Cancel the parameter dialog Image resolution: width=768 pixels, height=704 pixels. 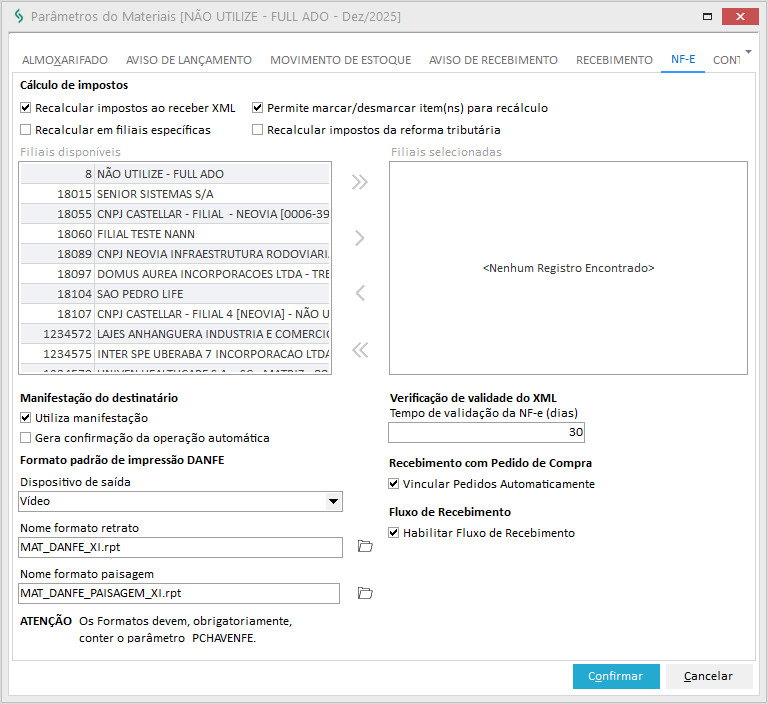708,676
